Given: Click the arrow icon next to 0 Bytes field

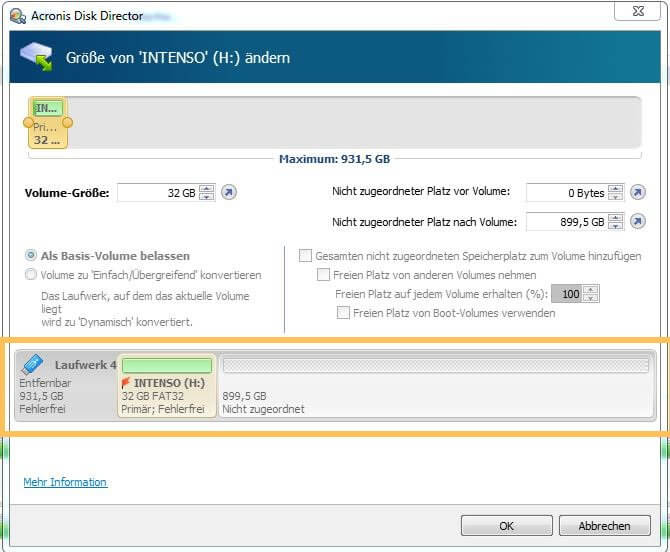Looking at the screenshot, I should (638, 192).
